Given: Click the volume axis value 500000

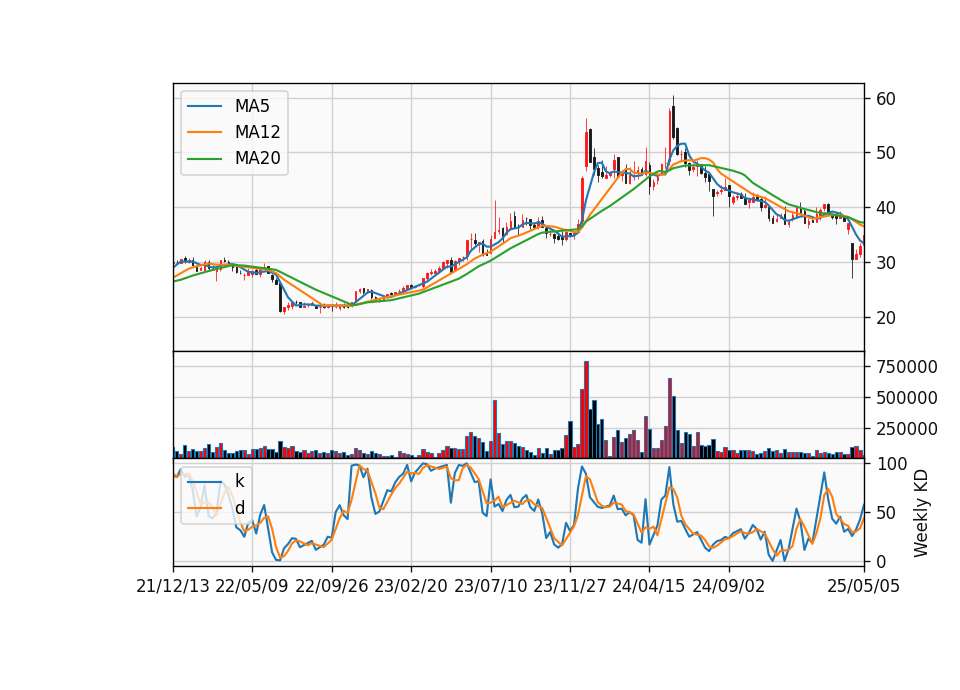Looking at the screenshot, I should pyautogui.click(x=907, y=398).
